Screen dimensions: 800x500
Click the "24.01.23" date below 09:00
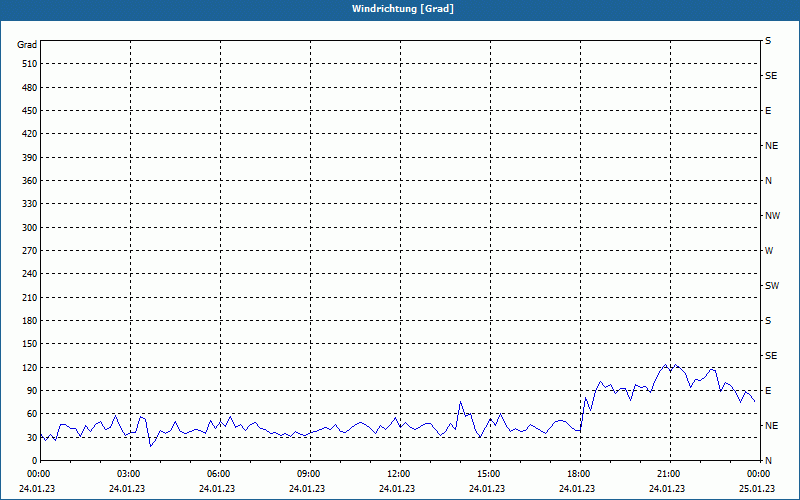(x=307, y=489)
